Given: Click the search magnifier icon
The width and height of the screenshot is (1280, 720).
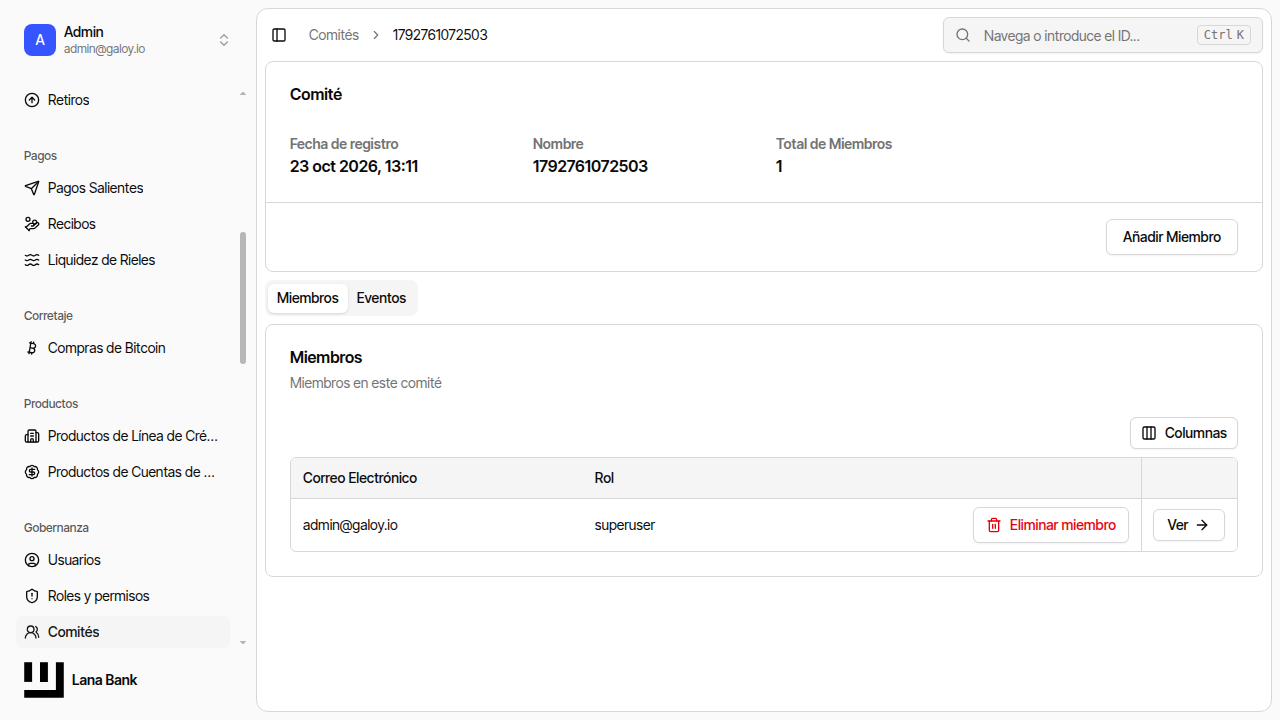Looking at the screenshot, I should [963, 35].
